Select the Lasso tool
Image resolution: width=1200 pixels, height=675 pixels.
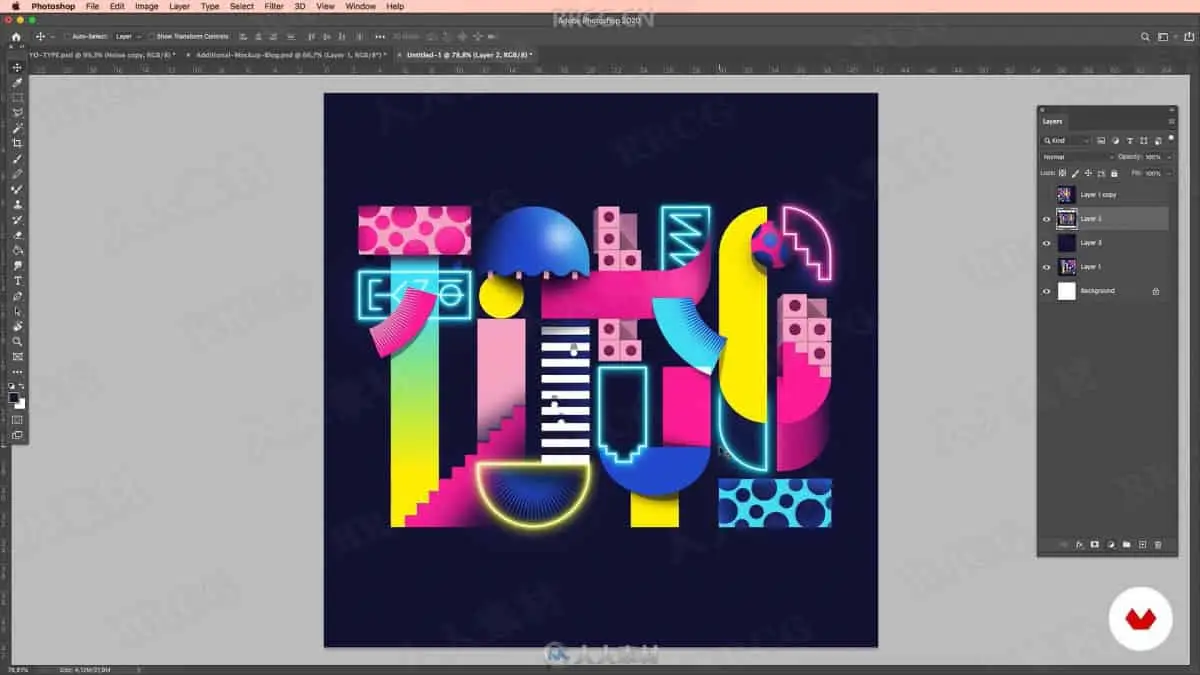coord(17,113)
